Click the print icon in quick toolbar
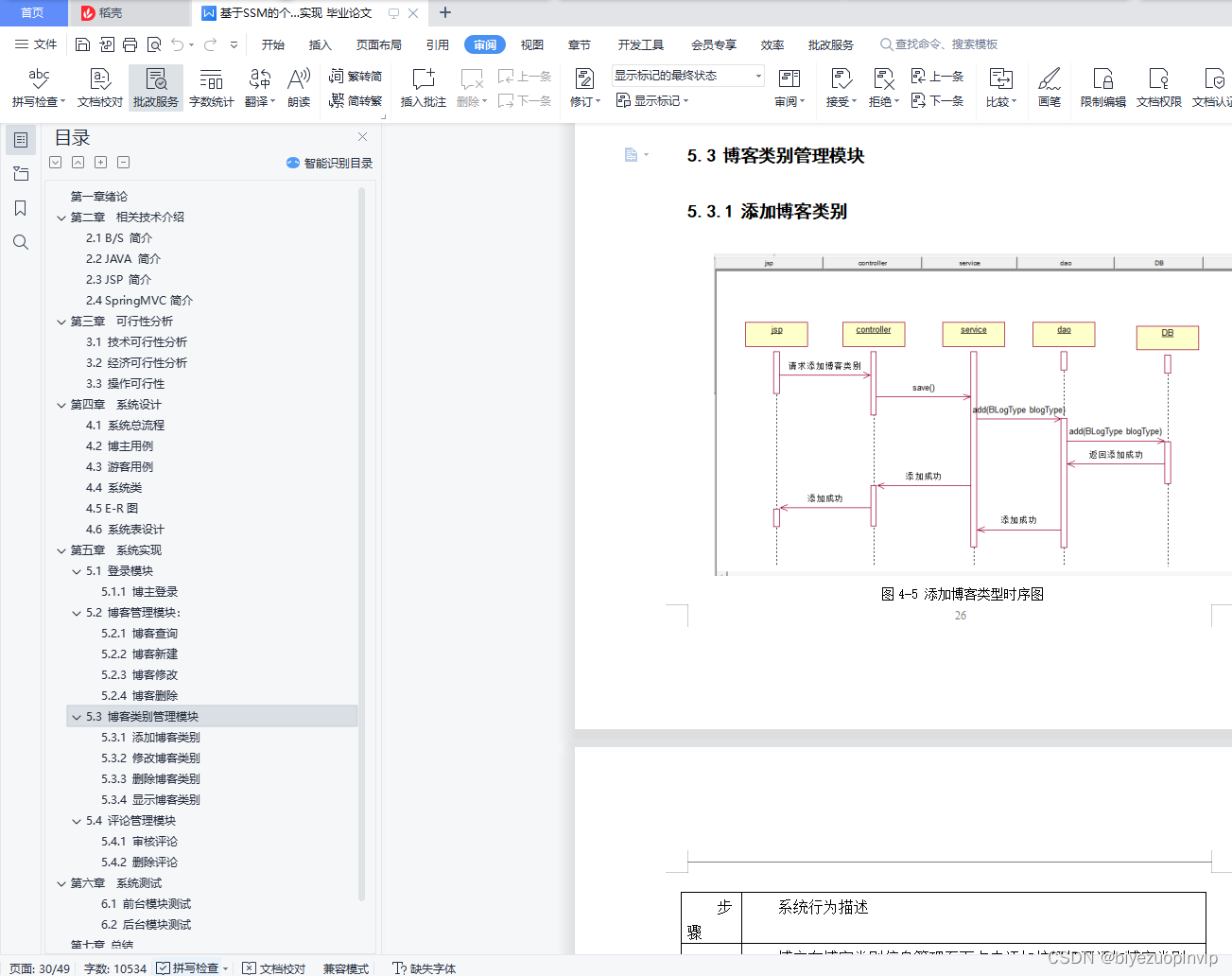Screen dimensions: 1232x976 (x=130, y=44)
